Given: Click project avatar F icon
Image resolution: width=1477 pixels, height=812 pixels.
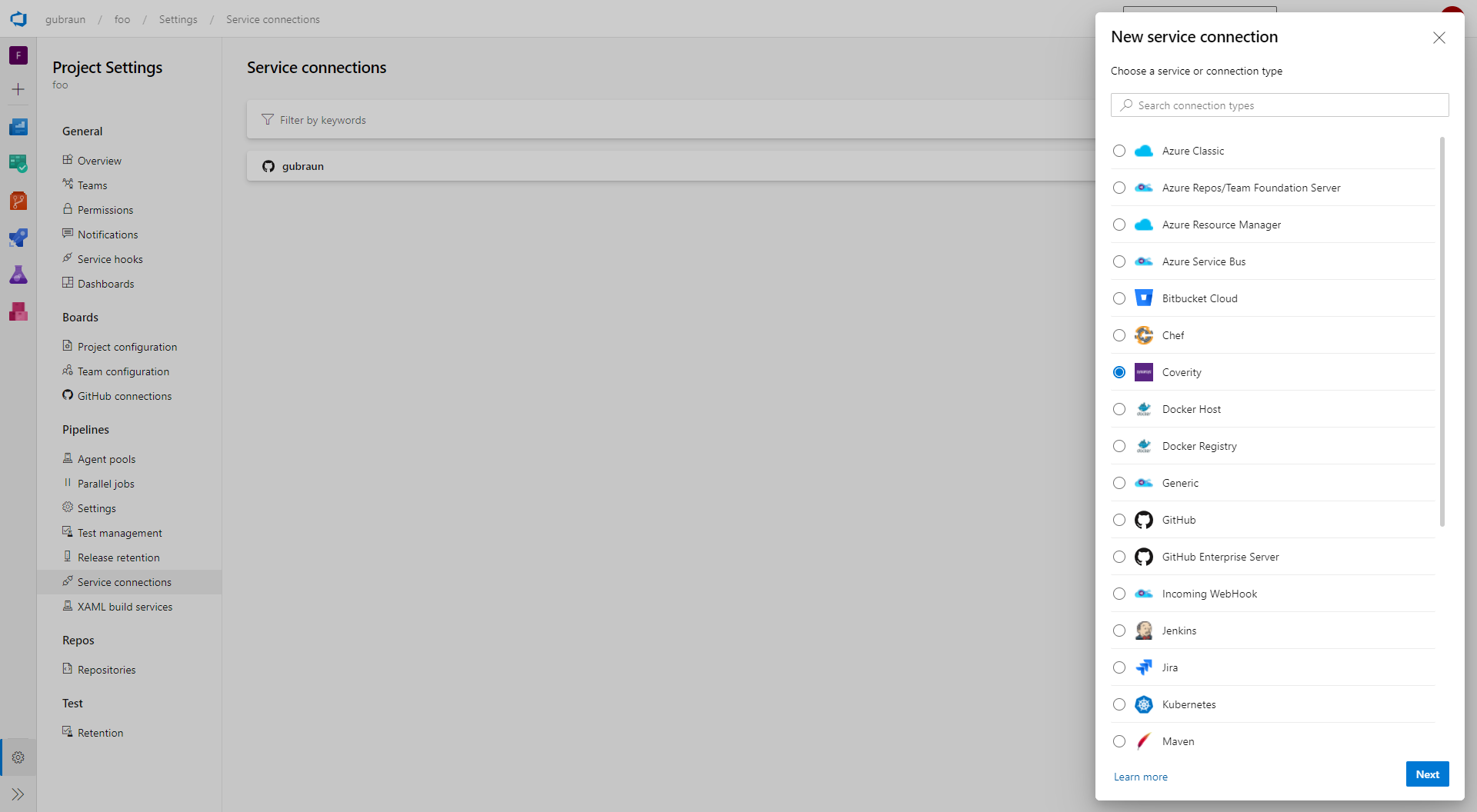Looking at the screenshot, I should [x=18, y=55].
